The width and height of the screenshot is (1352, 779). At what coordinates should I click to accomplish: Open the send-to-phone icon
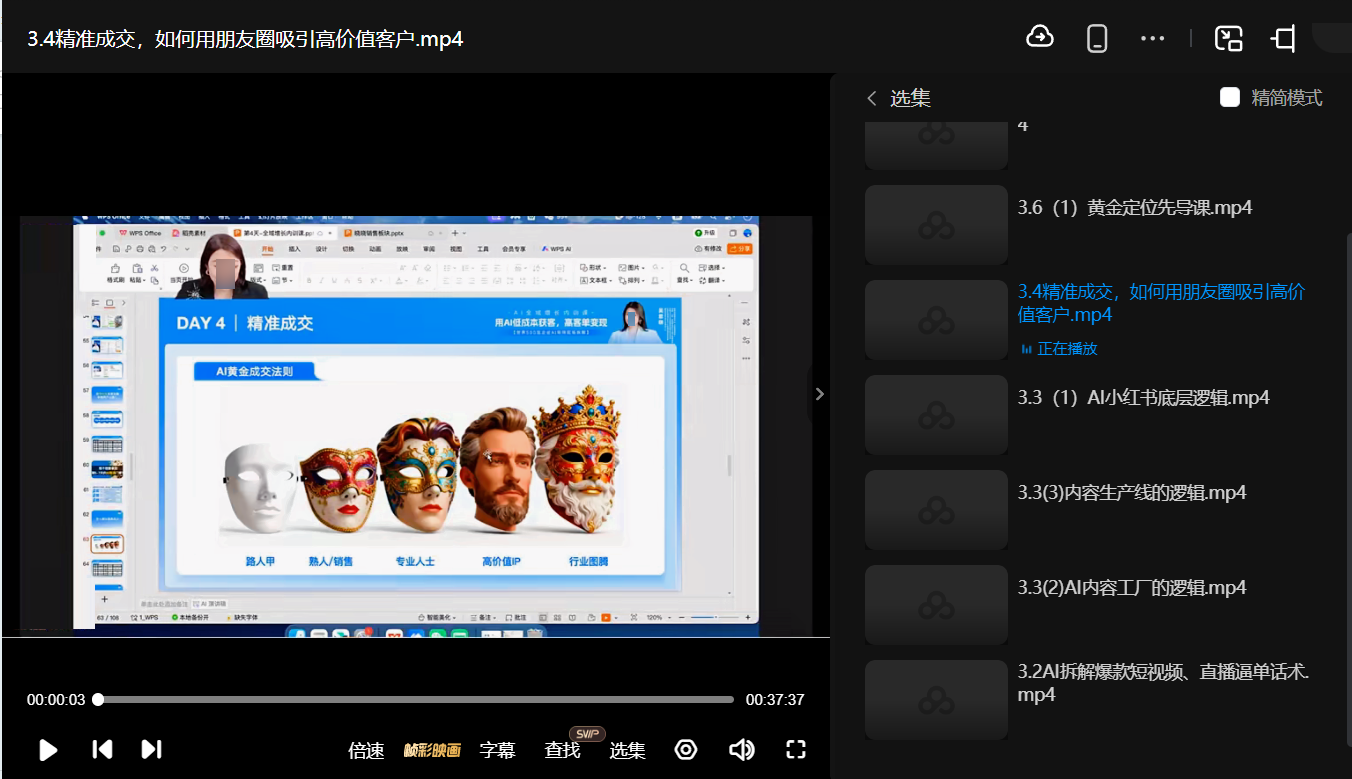(1097, 38)
